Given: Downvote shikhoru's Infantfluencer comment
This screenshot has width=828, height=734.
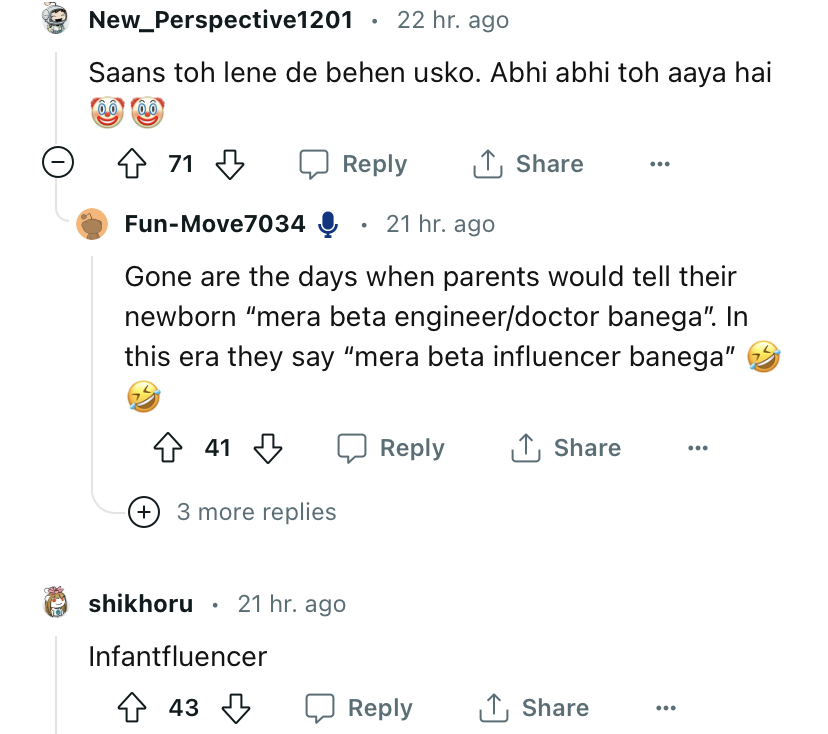Looking at the screenshot, I should (234, 708).
